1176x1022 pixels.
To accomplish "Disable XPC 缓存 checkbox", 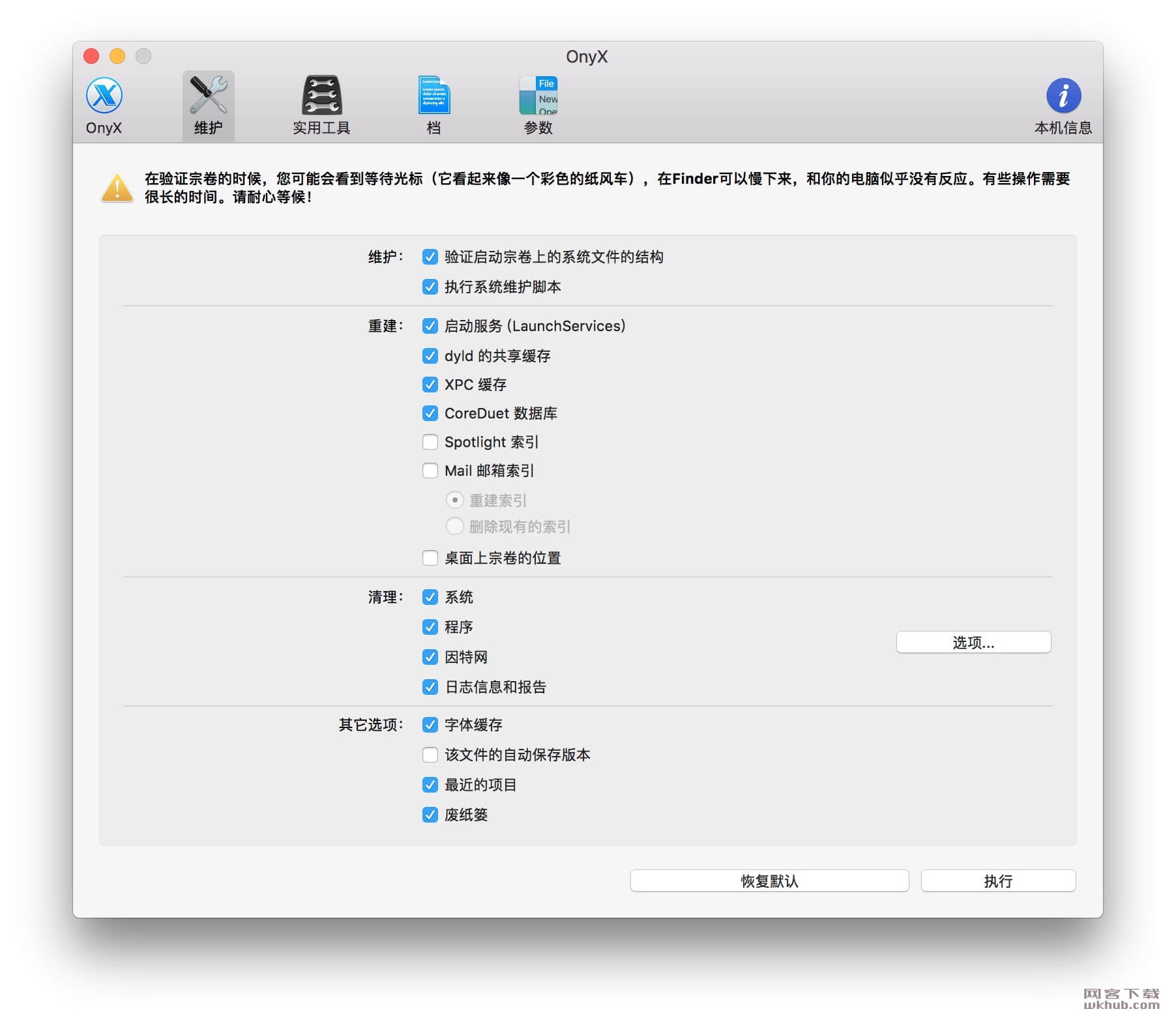I will pos(430,385).
